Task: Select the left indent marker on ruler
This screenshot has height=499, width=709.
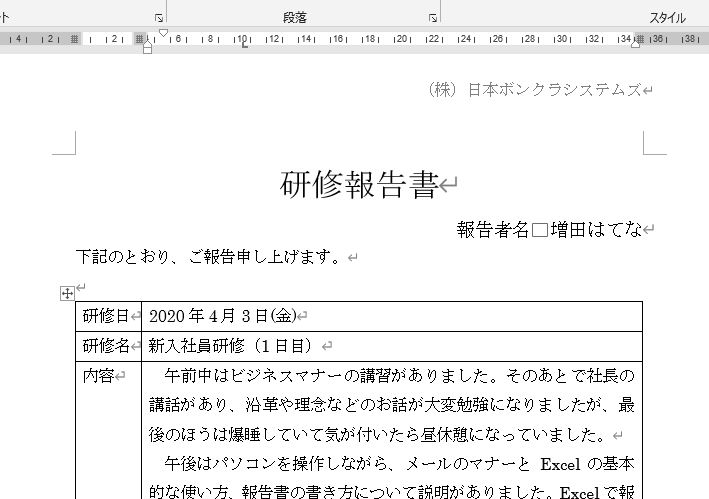Action: pos(147,49)
